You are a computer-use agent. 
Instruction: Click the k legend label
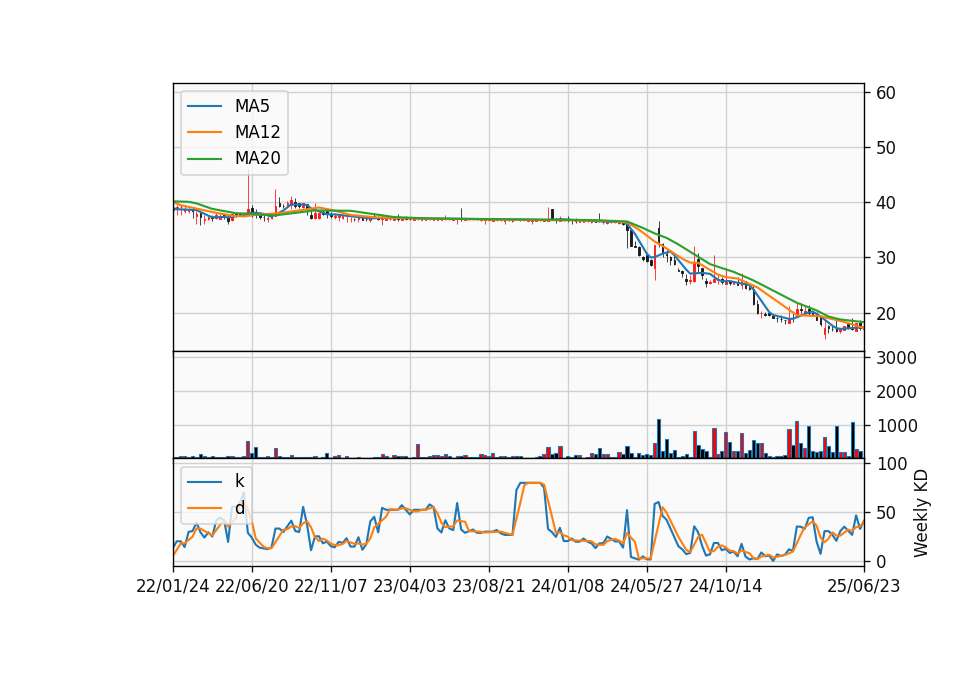point(239,481)
